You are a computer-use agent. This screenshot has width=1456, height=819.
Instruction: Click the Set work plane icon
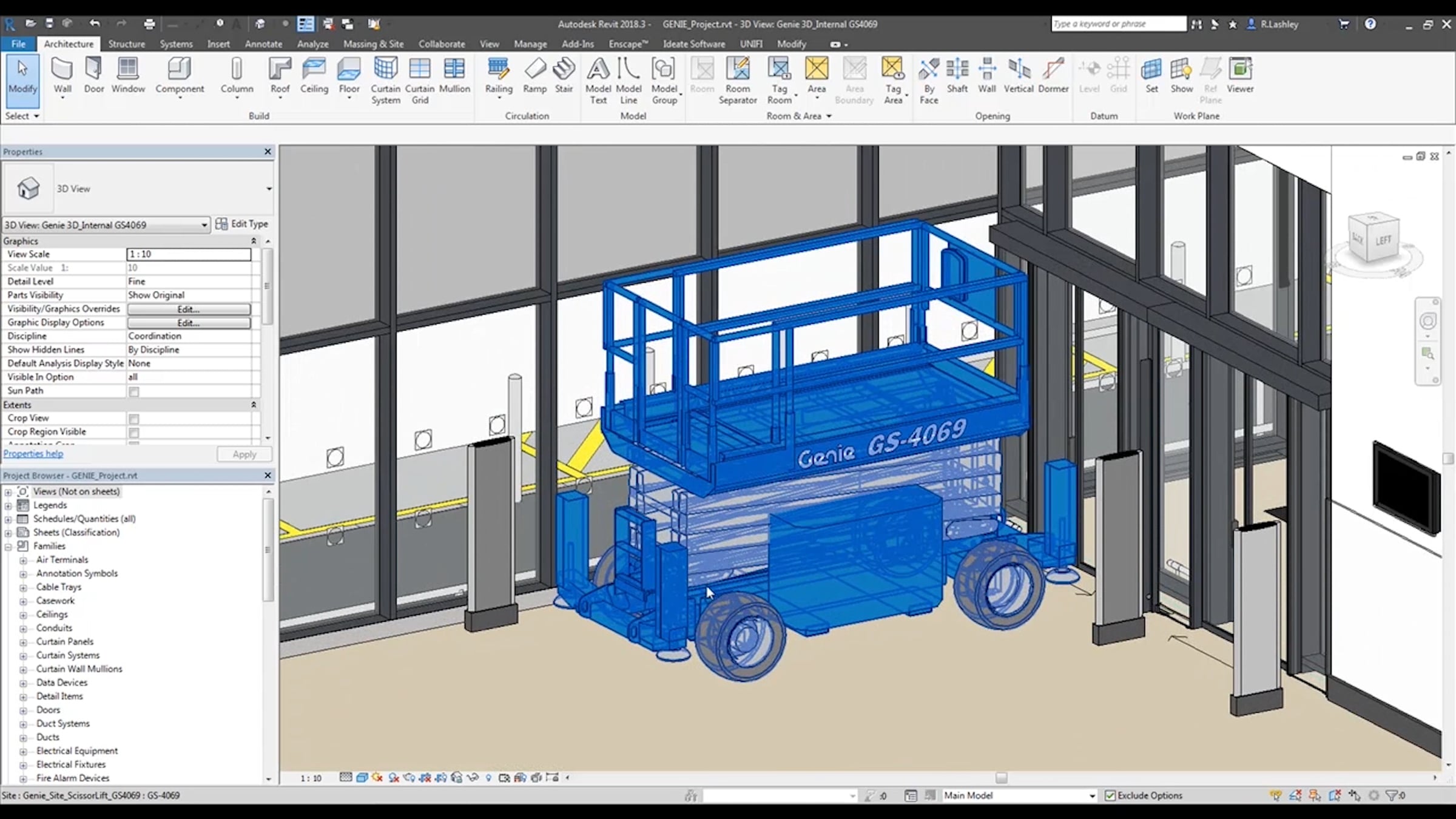pyautogui.click(x=1151, y=76)
